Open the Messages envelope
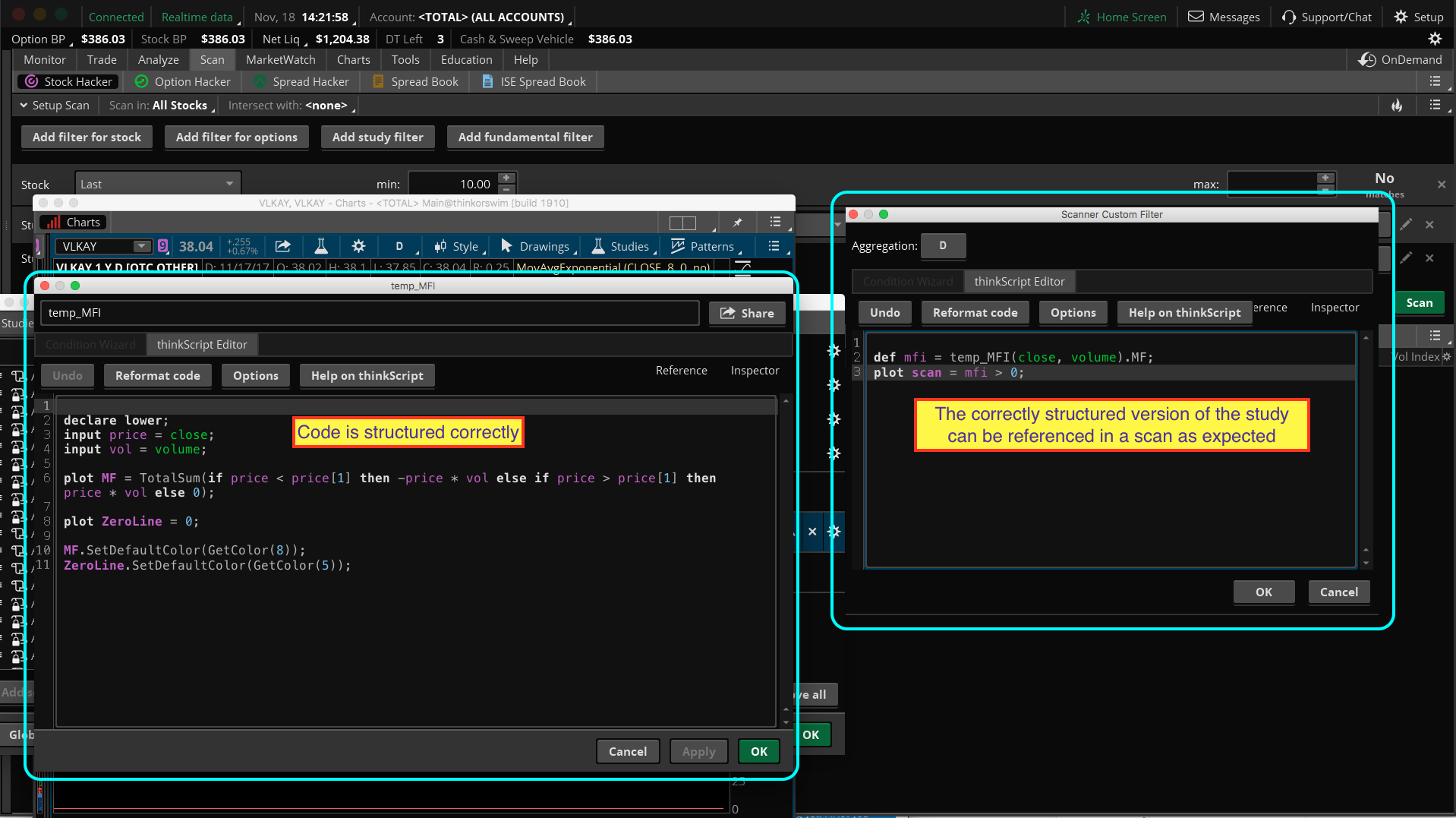1456x818 pixels. point(1224,17)
